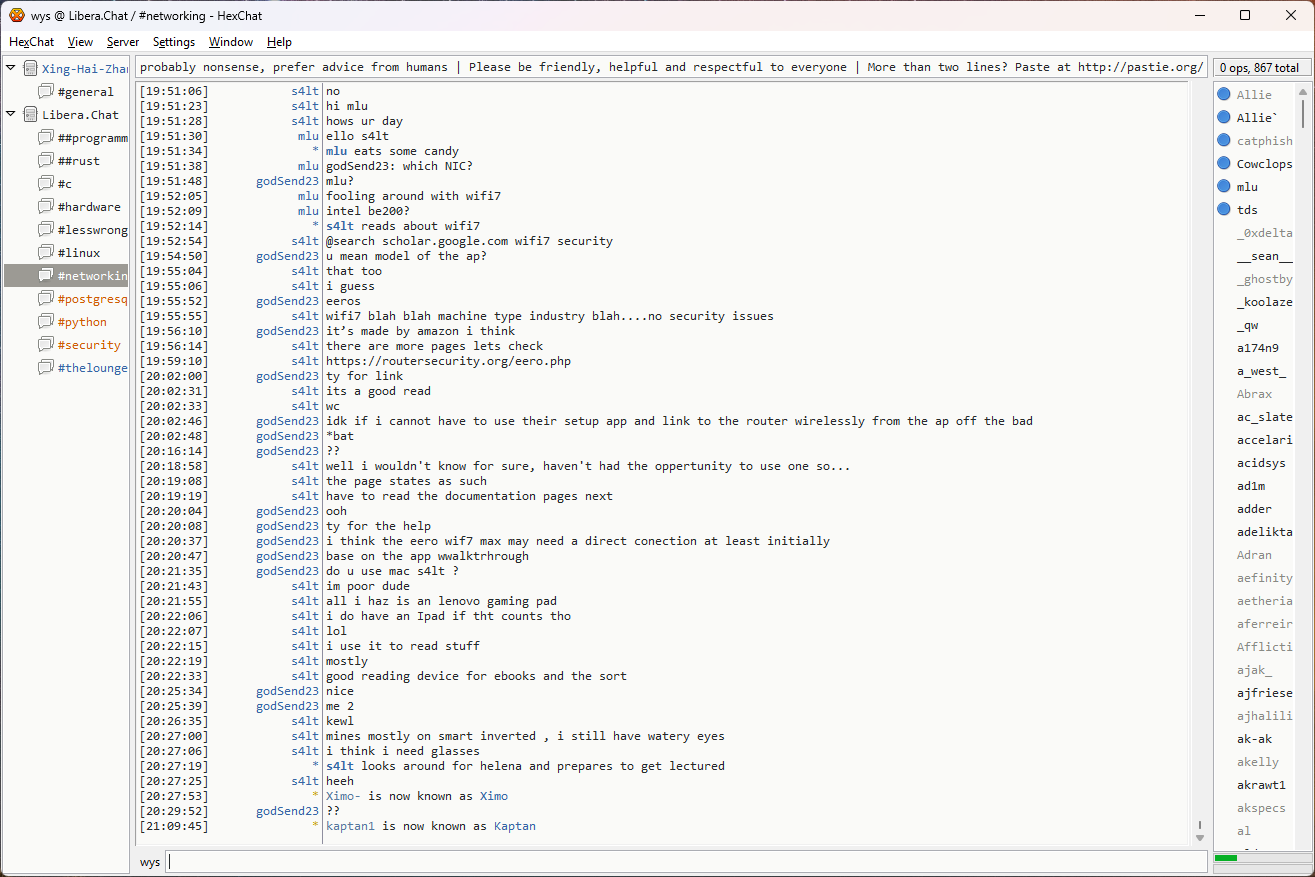Open the Window menu
The image size is (1315, 877).
(230, 42)
